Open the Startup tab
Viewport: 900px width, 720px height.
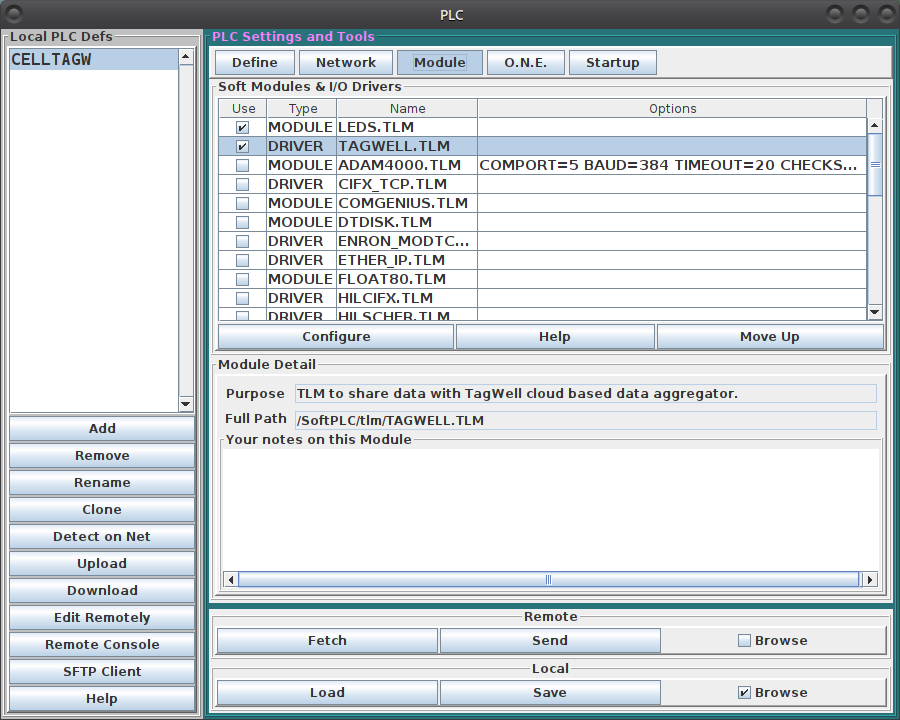[x=612, y=63]
